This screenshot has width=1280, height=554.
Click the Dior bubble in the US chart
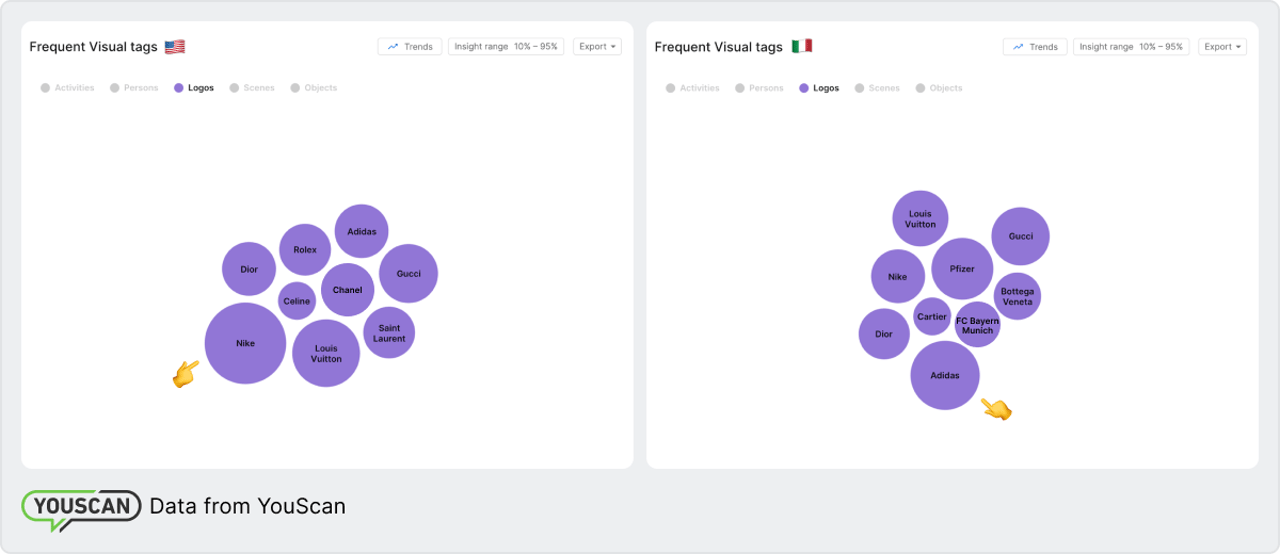pyautogui.click(x=249, y=269)
